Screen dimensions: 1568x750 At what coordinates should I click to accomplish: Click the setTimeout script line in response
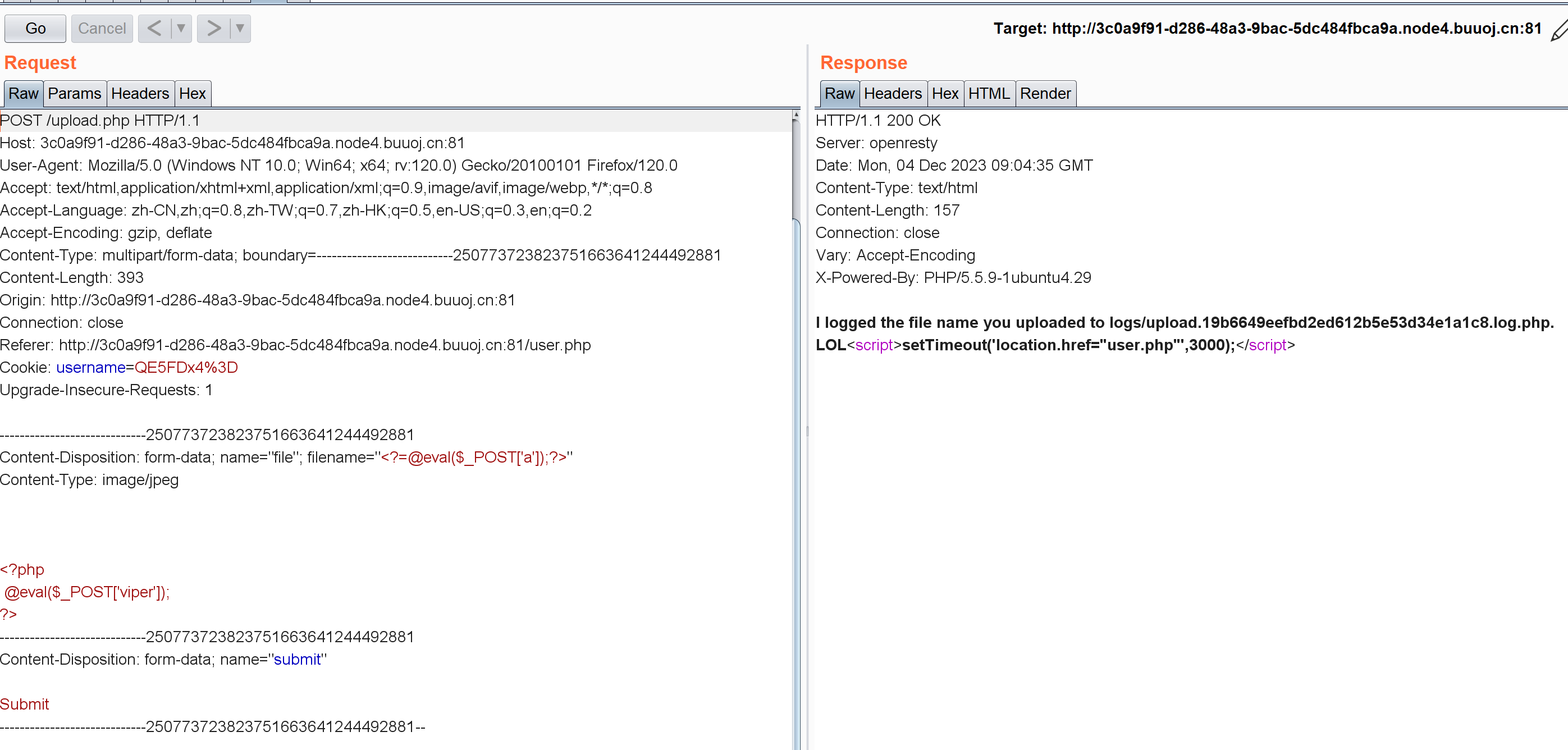coord(1055,345)
